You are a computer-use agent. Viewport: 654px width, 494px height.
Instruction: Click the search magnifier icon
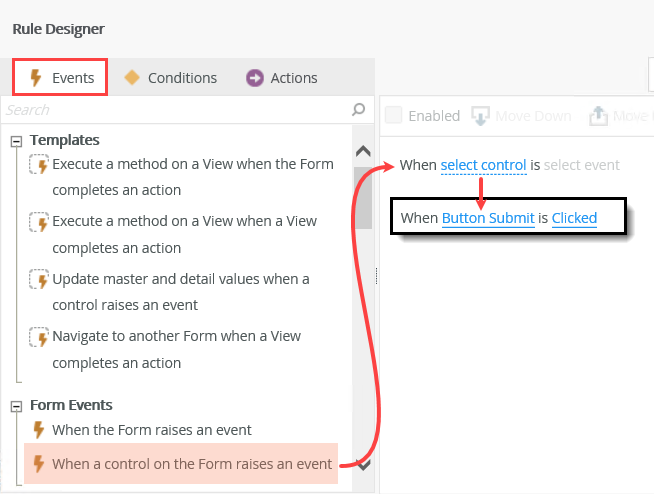359,109
